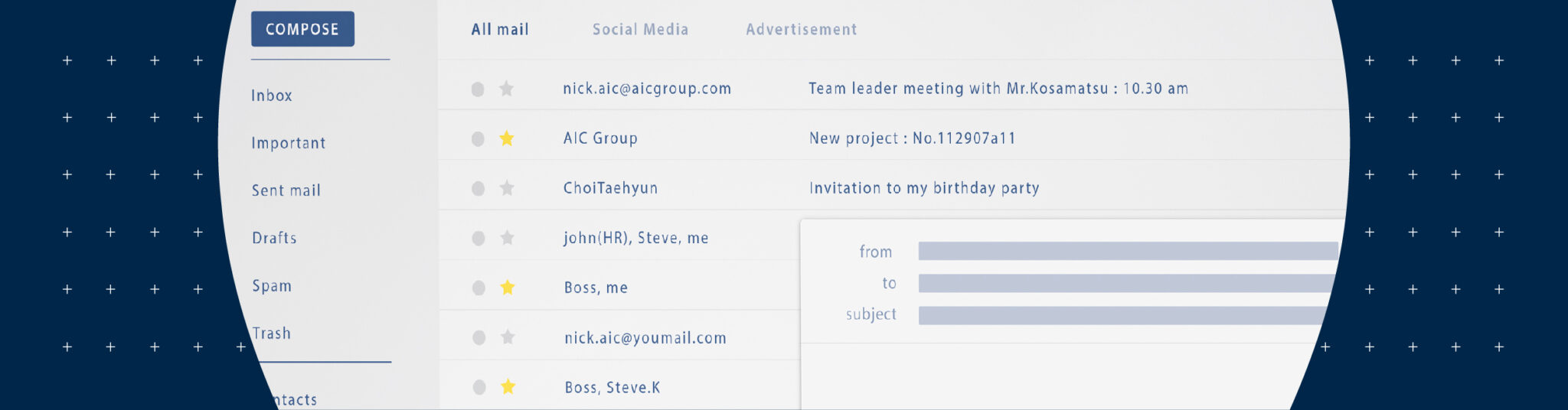Remove star from Boss, Steve.K email

pos(508,387)
